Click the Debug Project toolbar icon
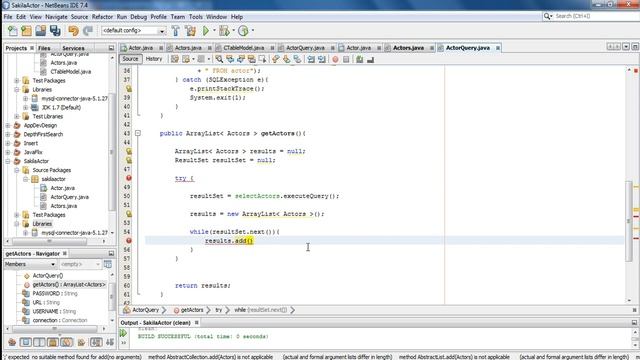The image size is (640, 360). 224,31
